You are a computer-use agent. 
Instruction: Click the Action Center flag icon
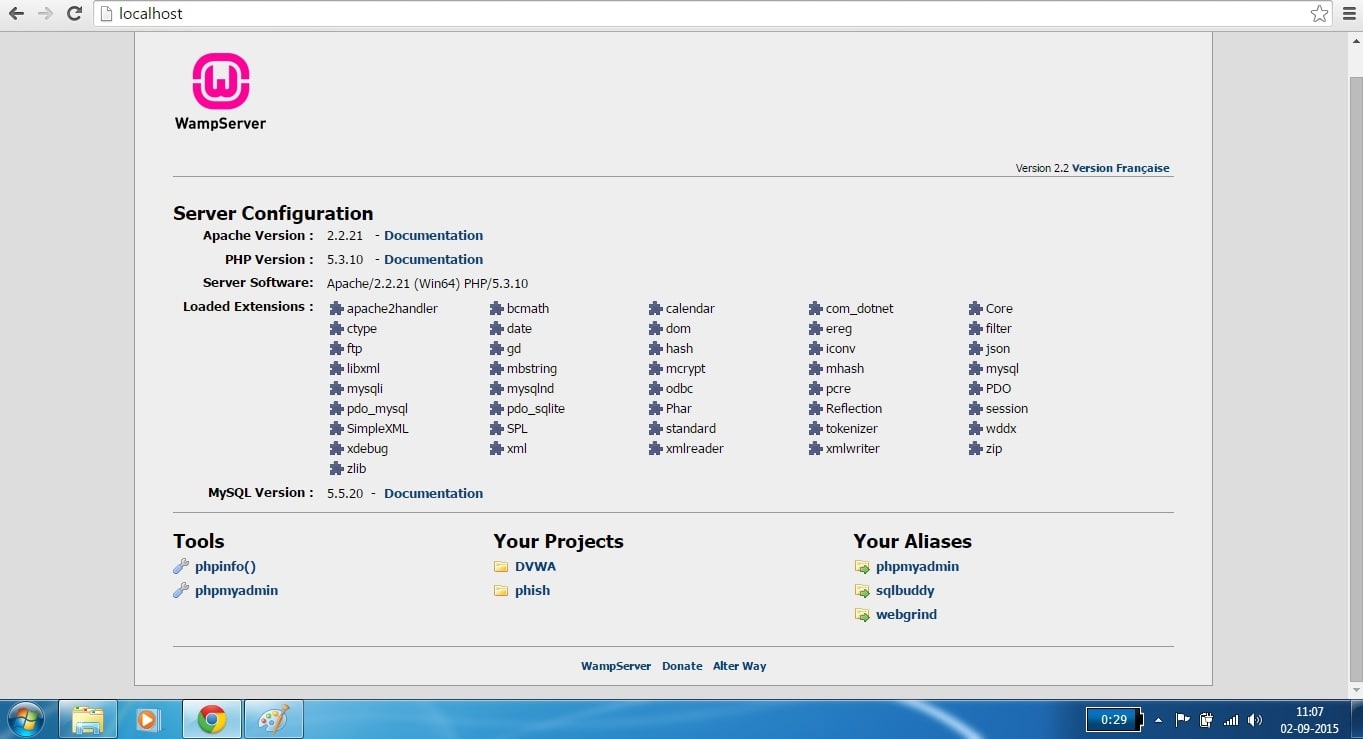(1182, 719)
